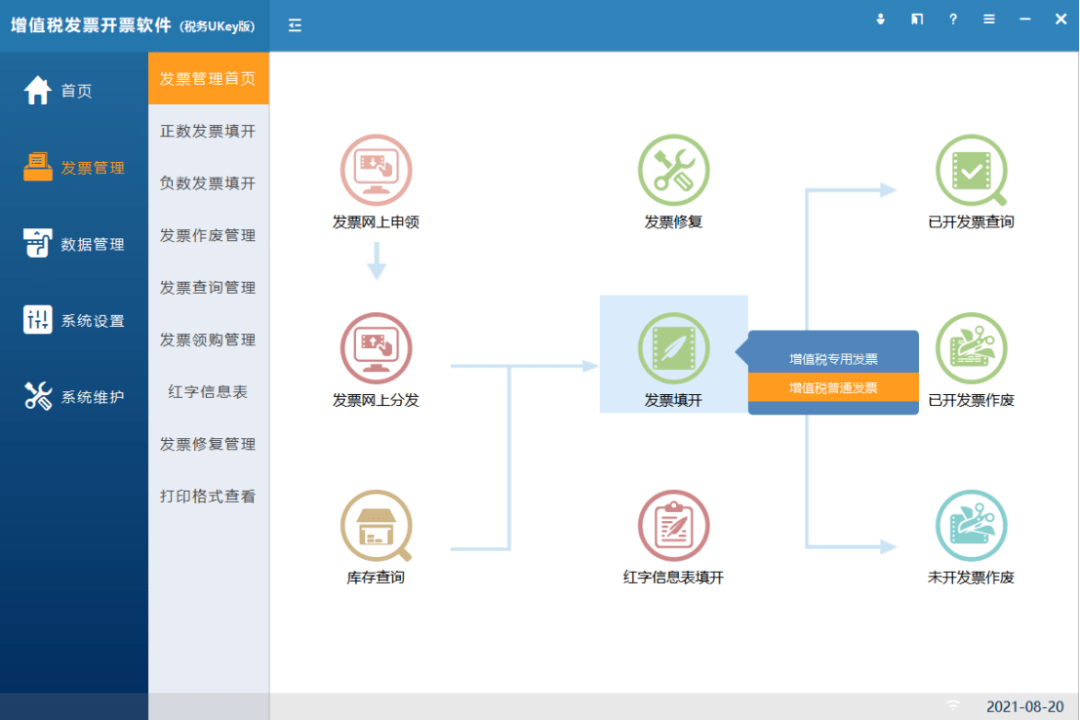Click the 发票网上申领 caption text

pyautogui.click(x=376, y=222)
